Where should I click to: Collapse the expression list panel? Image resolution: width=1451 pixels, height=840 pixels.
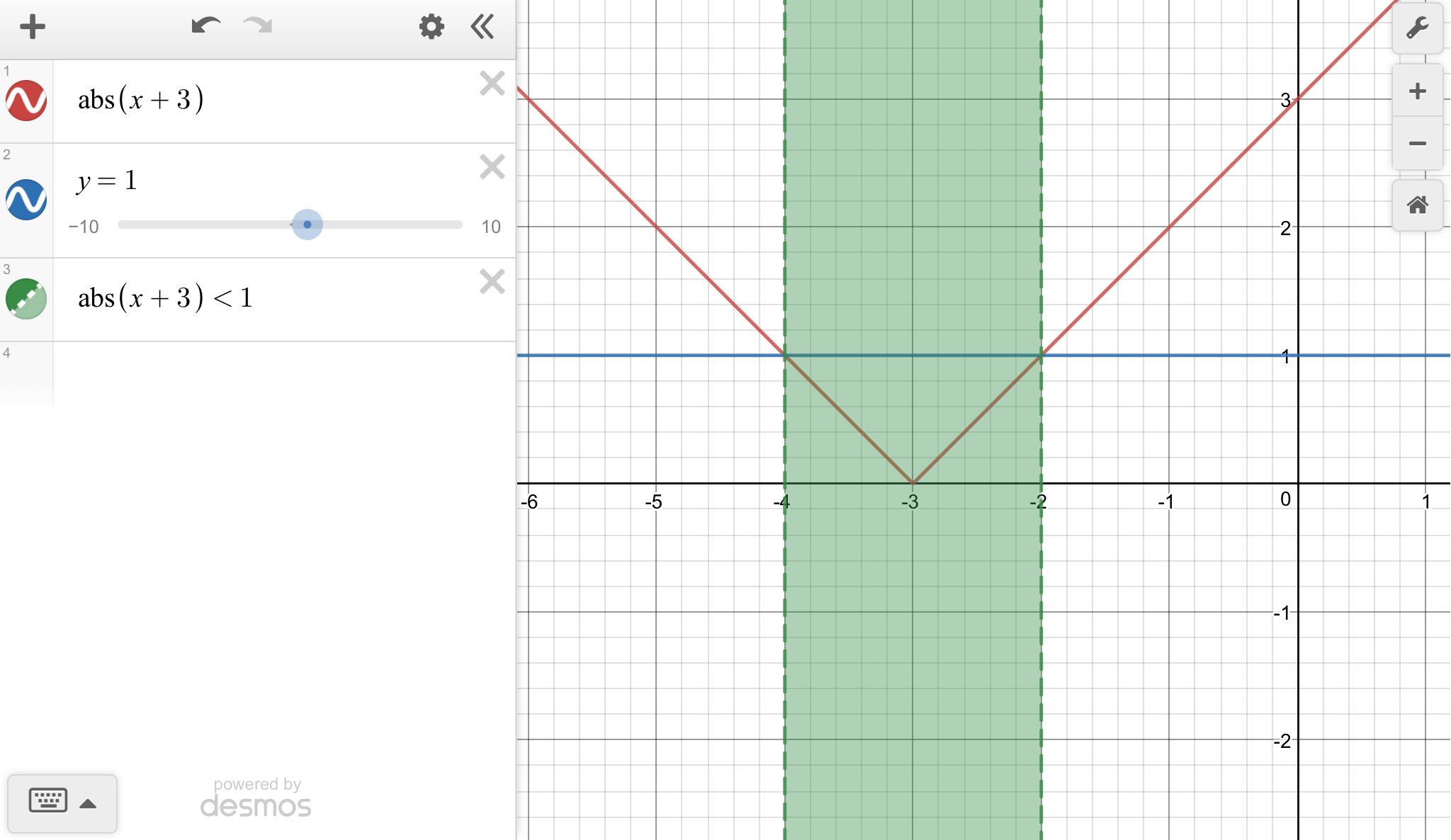pos(482,27)
